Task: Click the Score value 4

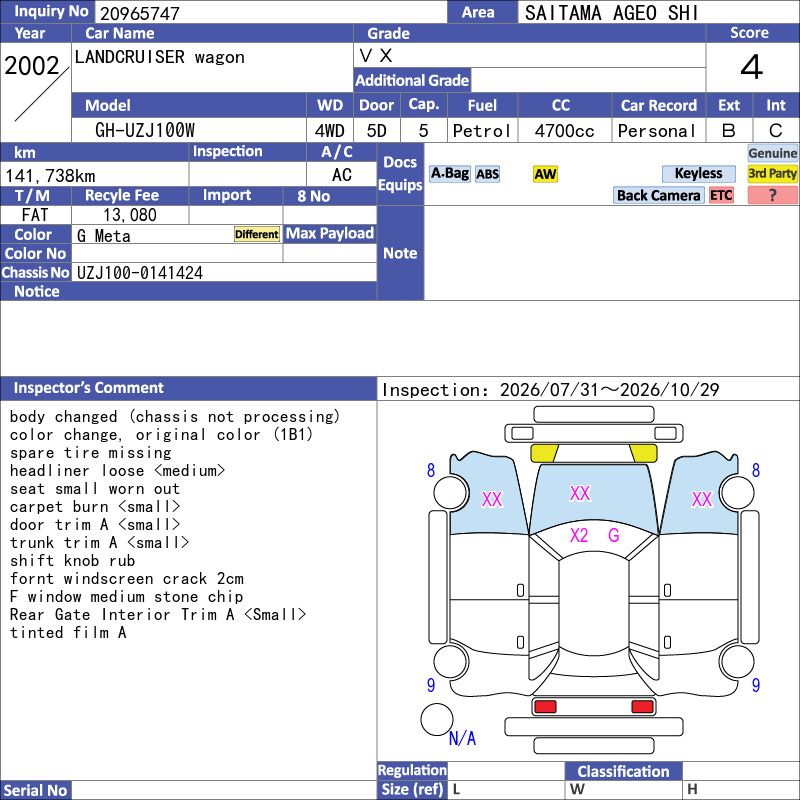Action: (x=752, y=67)
